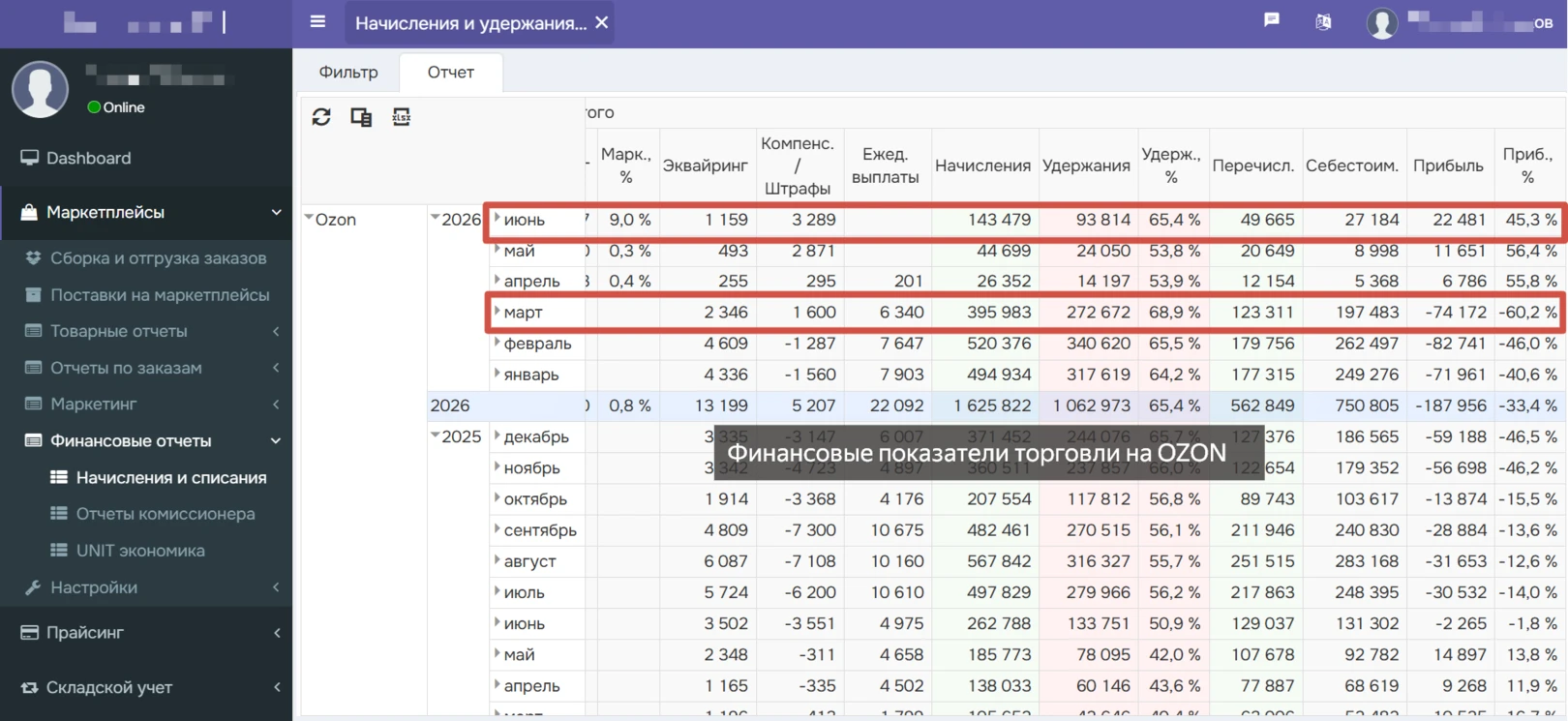Screen dimensions: 1568x721
Task: Click the Настройки wrench icon
Action: click(33, 587)
